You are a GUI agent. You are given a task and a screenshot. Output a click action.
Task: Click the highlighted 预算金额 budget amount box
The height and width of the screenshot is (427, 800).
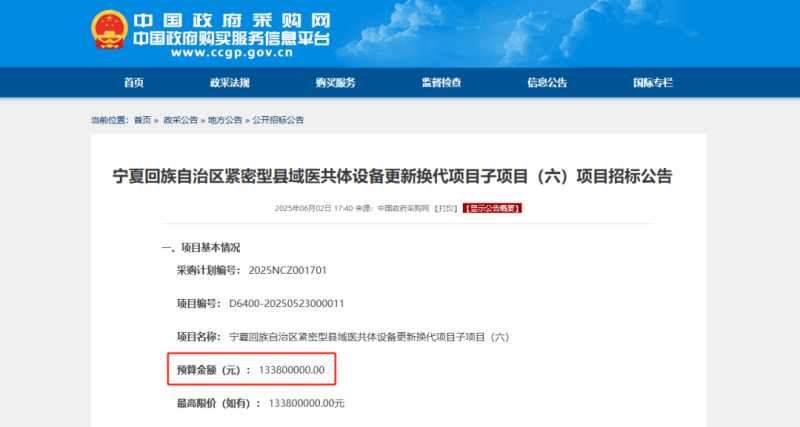[x=250, y=370]
